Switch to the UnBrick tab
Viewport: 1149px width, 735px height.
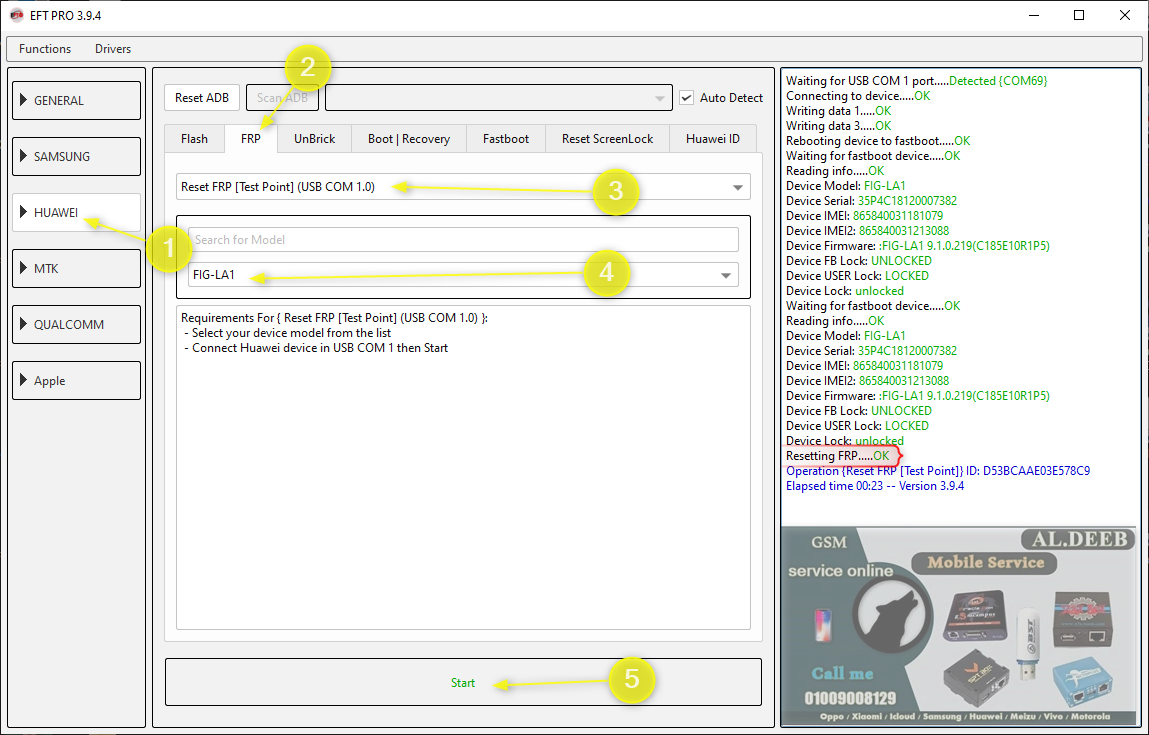click(x=314, y=138)
